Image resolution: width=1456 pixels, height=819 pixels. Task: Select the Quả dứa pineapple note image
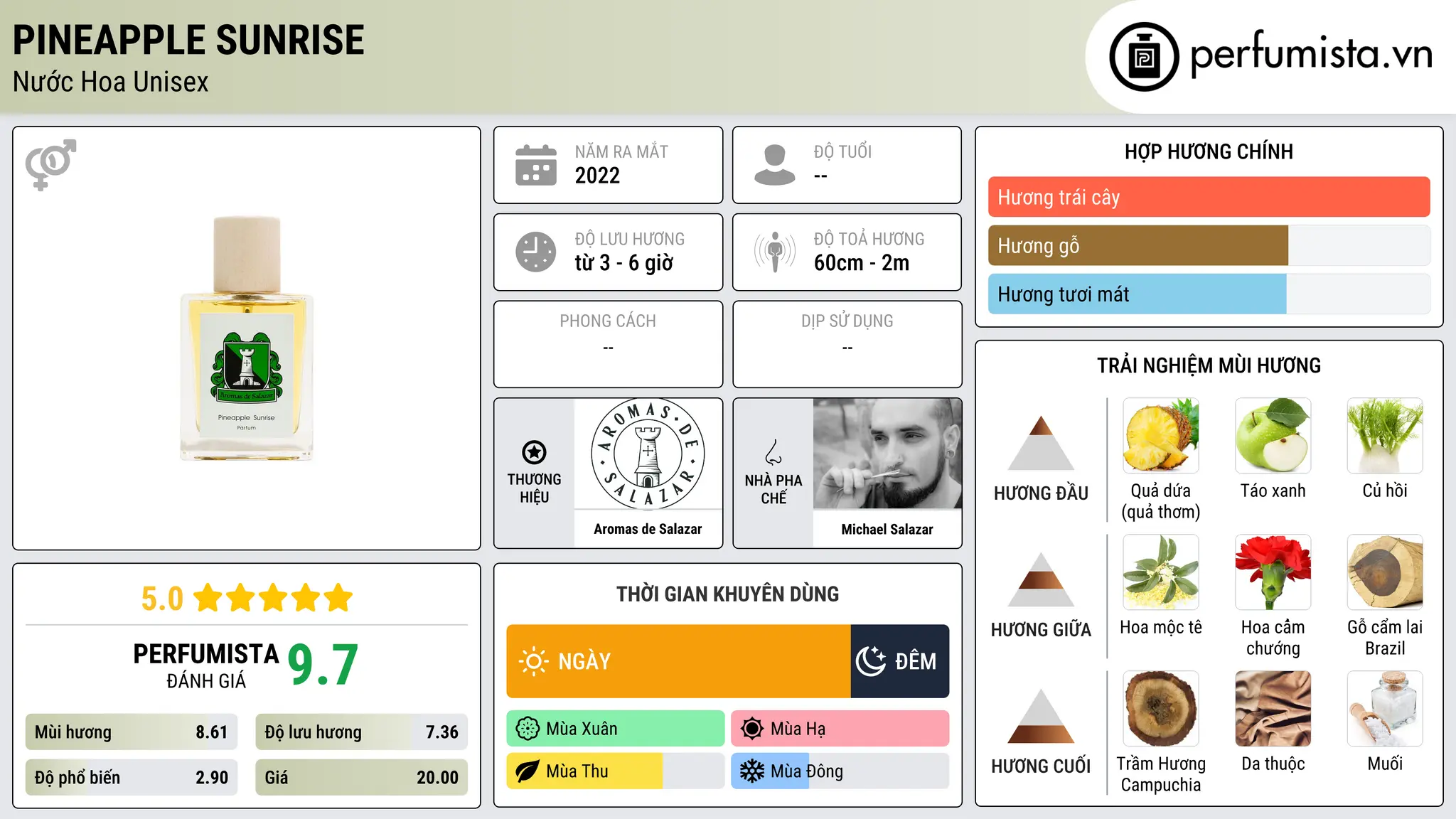click(x=1161, y=436)
